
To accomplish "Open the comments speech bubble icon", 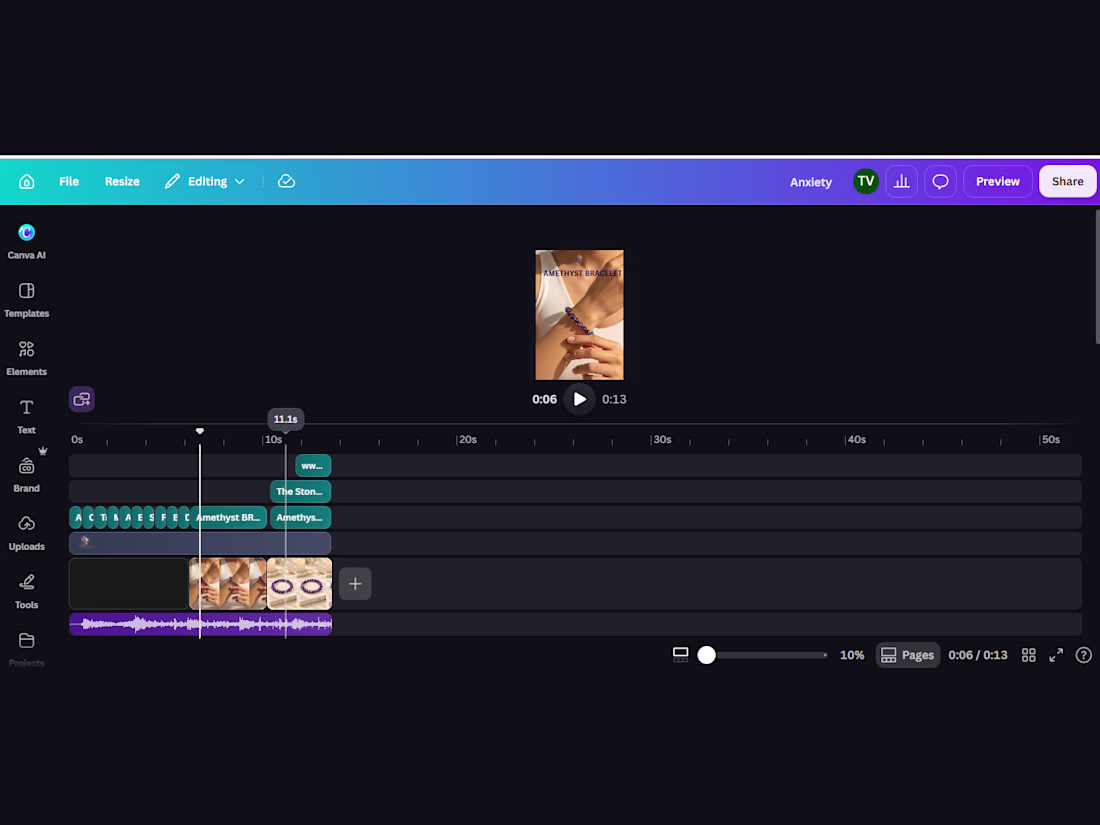I will click(x=940, y=182).
